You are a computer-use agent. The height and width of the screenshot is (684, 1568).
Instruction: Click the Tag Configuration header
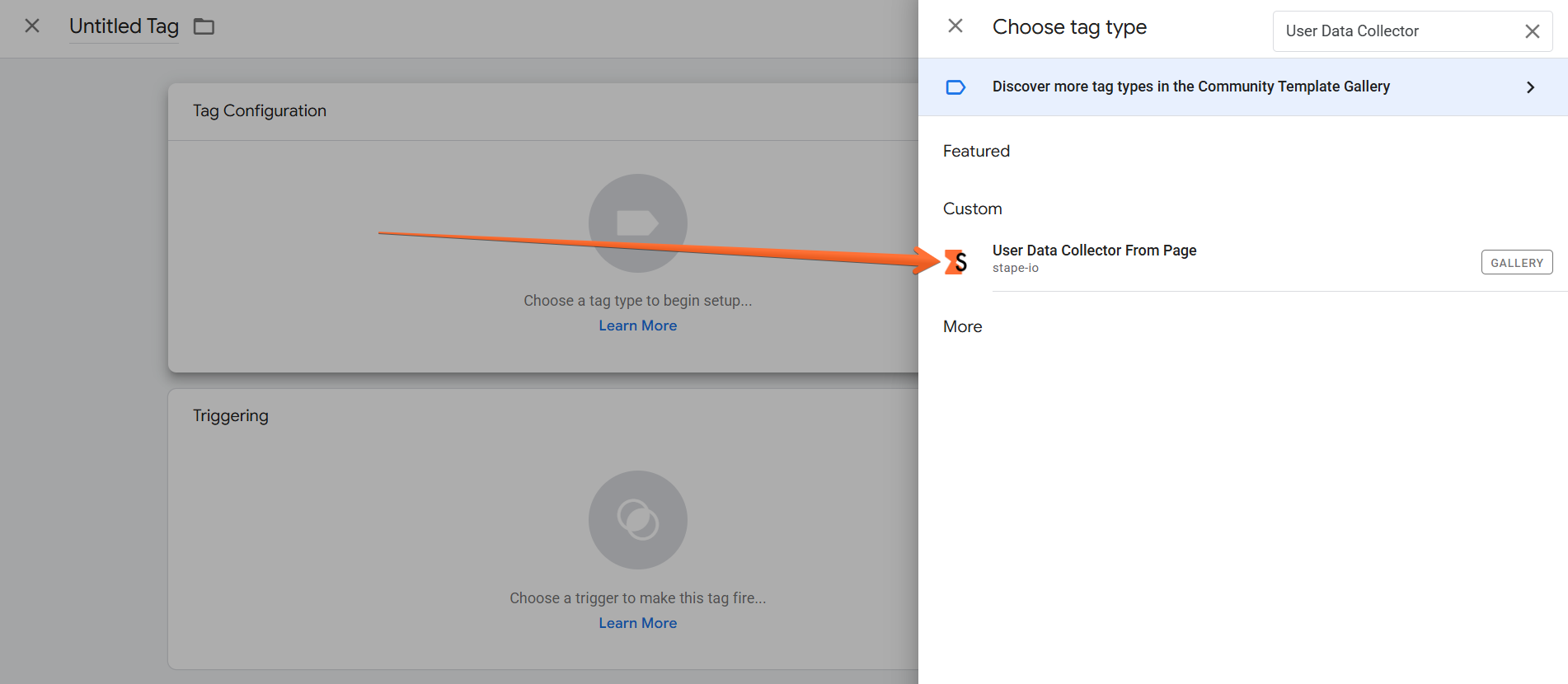(260, 111)
